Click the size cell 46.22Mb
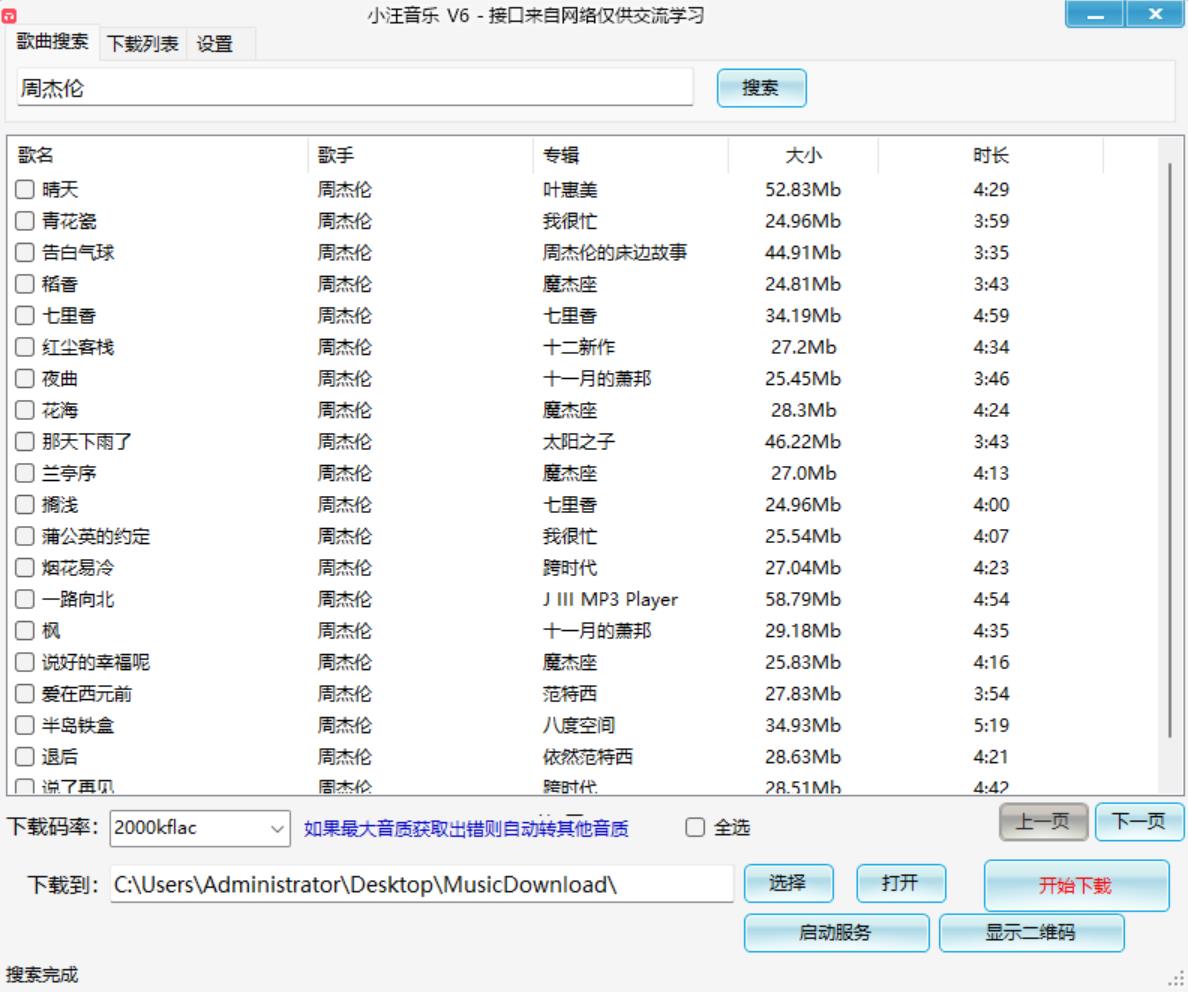The width and height of the screenshot is (1188, 992). [x=803, y=441]
